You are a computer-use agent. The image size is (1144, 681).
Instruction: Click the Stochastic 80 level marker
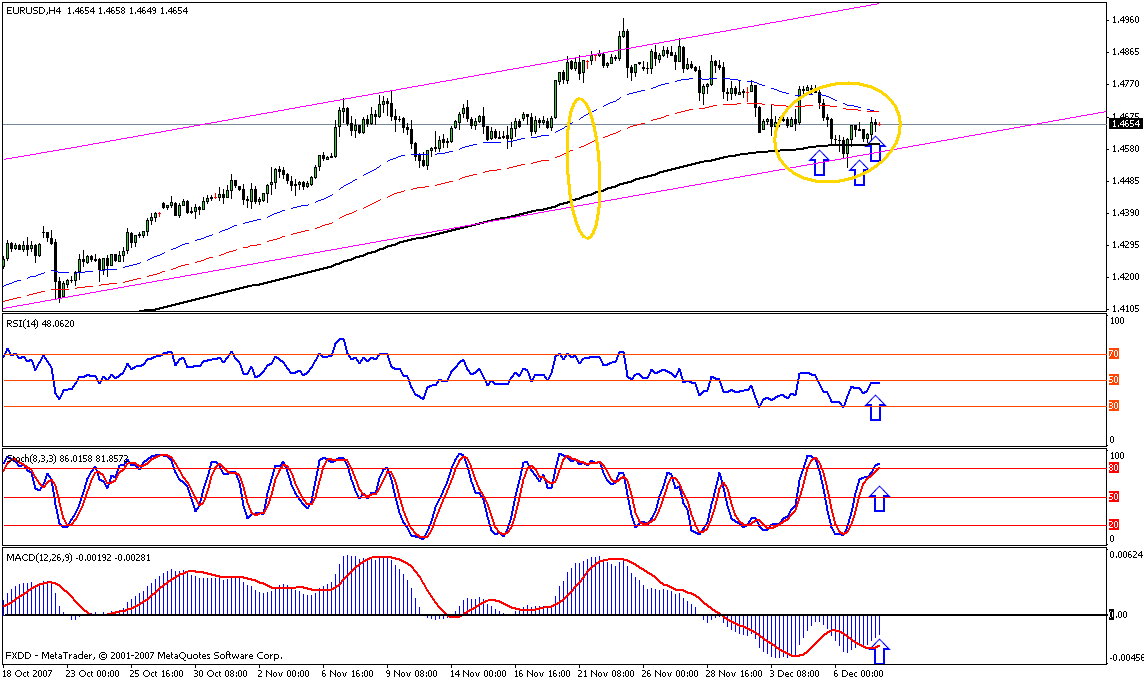(1113, 468)
